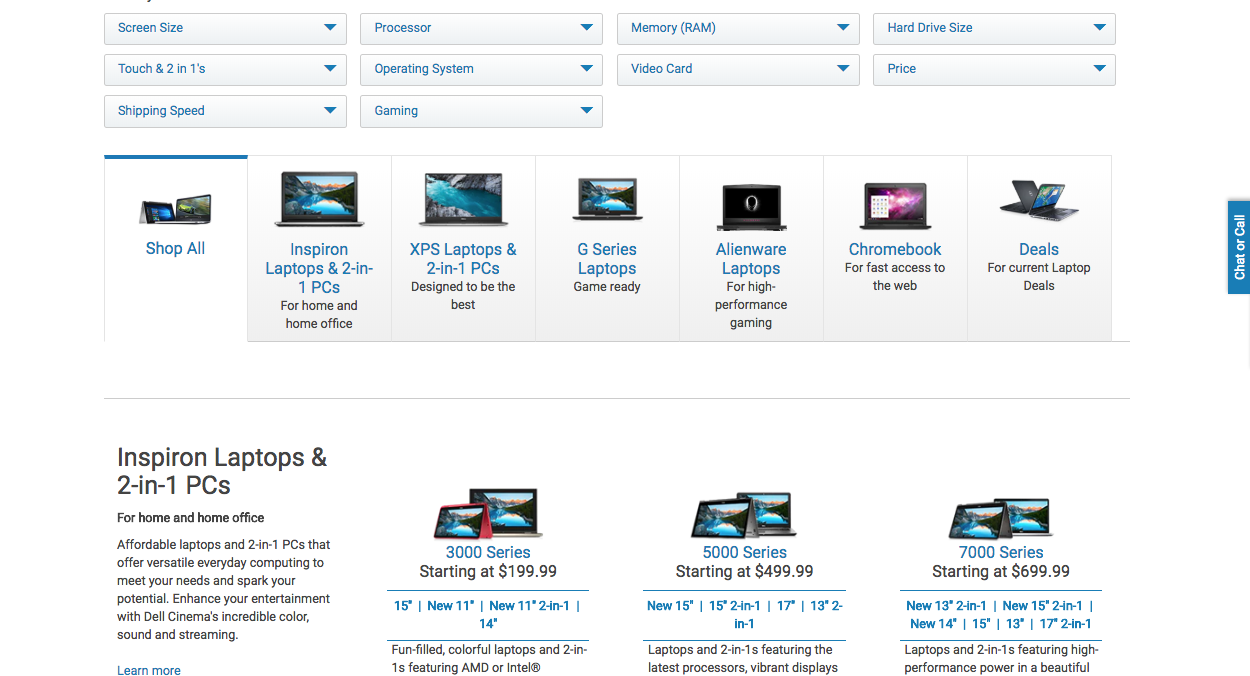Expand the Shipping Speed filter
This screenshot has height=676, width=1250.
[x=225, y=111]
